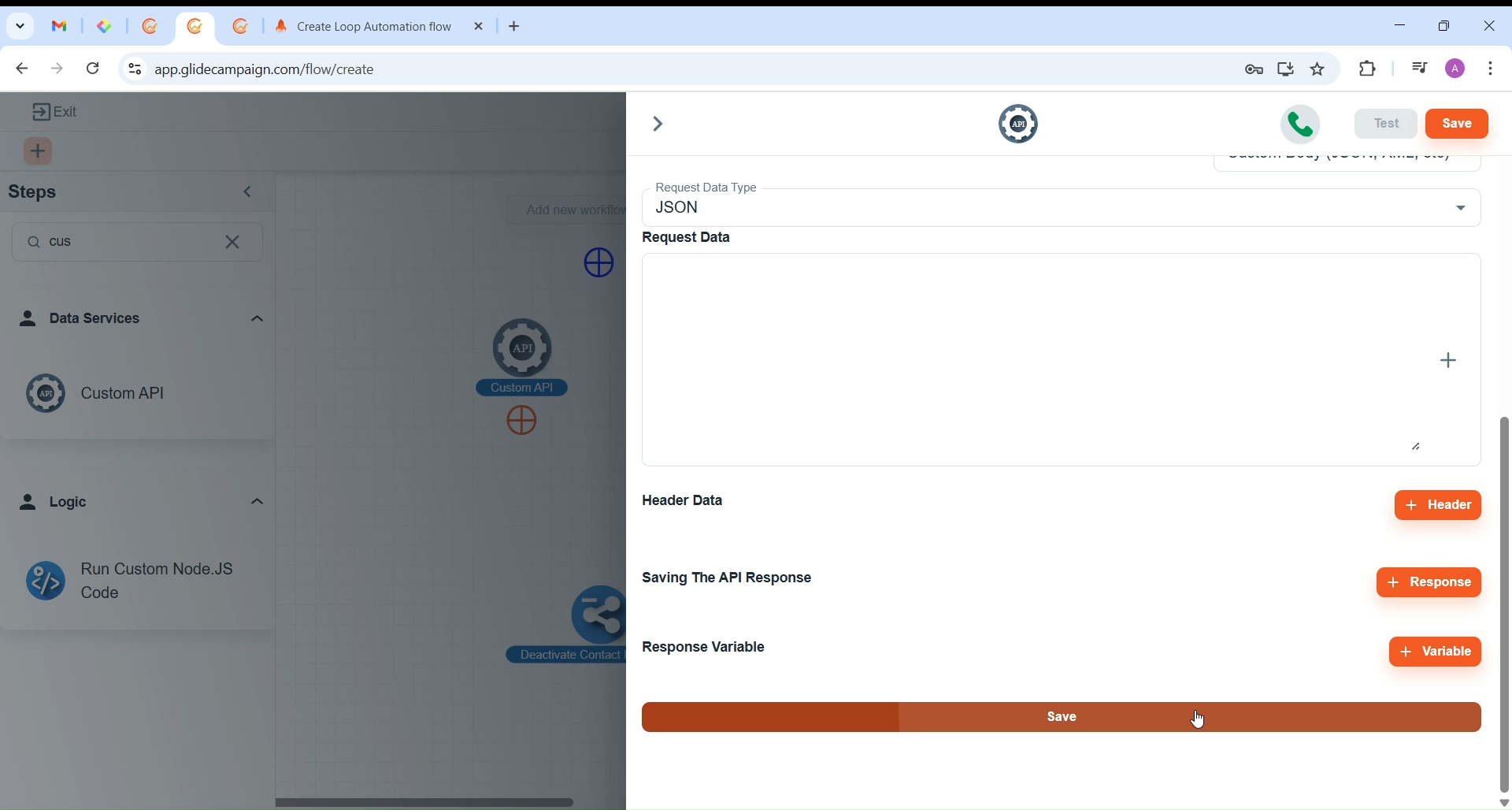Click the red plus connector below Custom API node
Viewport: 1512px width, 810px height.
pos(523,422)
